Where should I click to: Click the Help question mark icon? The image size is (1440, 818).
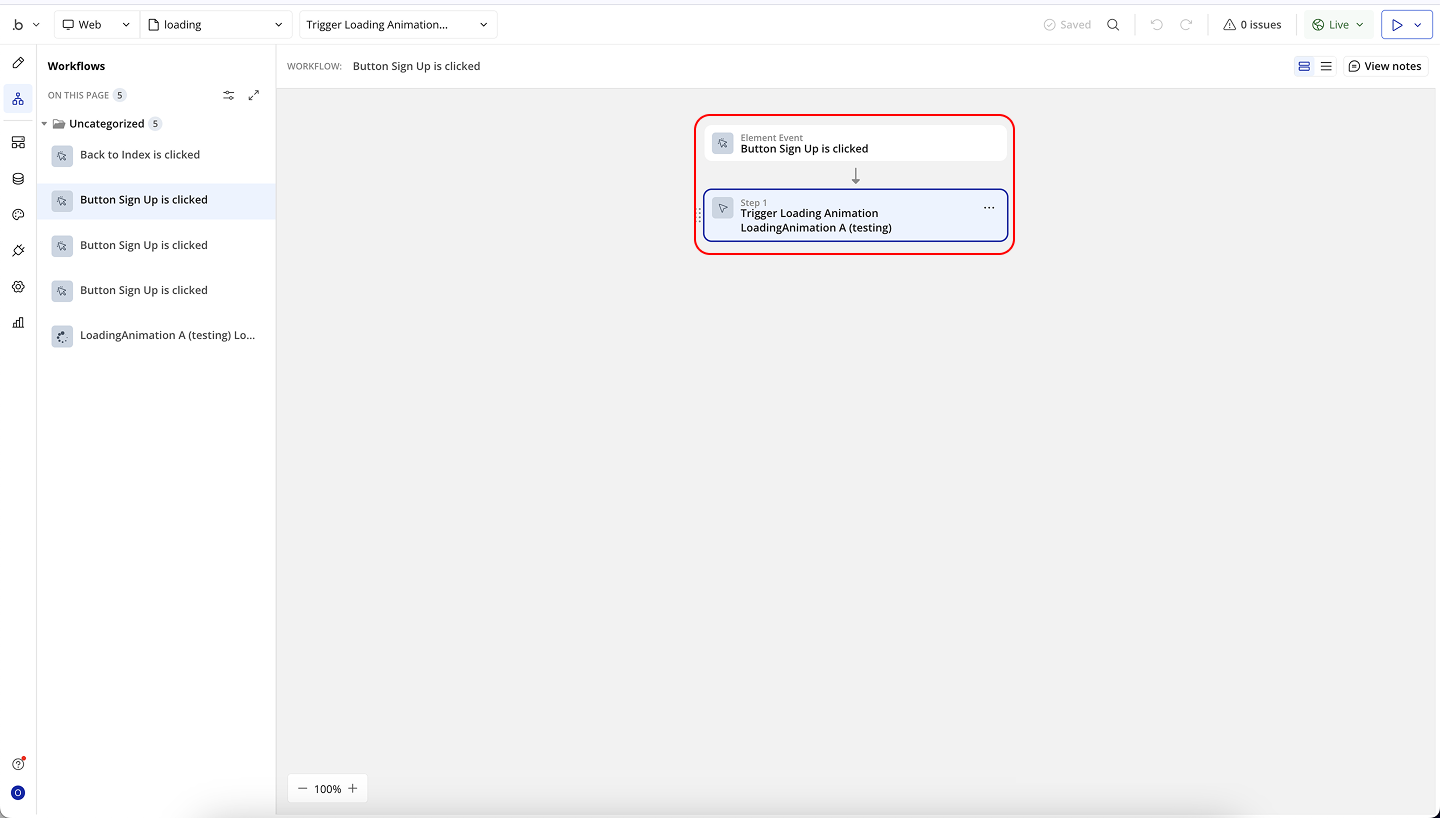pyautogui.click(x=18, y=764)
